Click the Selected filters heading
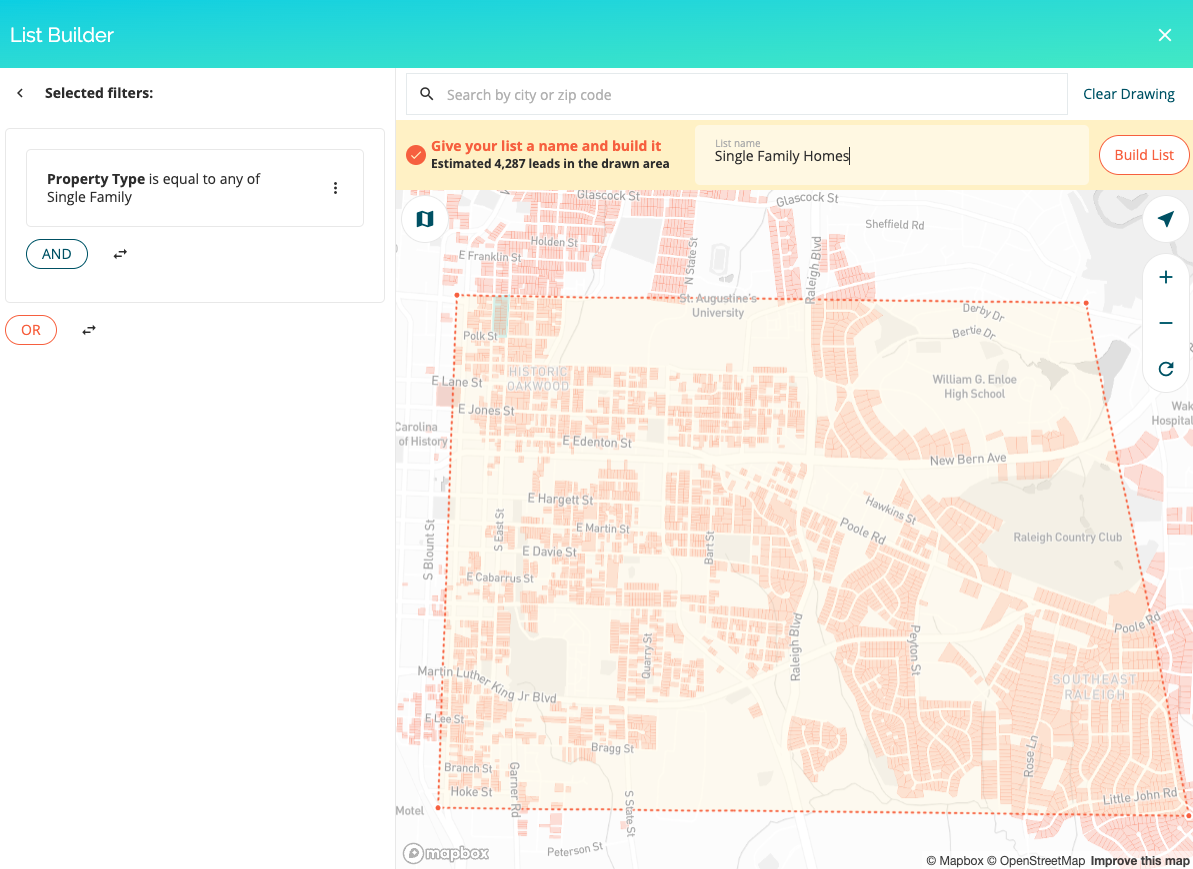Screen dimensions: 1193x869 click(x=99, y=93)
